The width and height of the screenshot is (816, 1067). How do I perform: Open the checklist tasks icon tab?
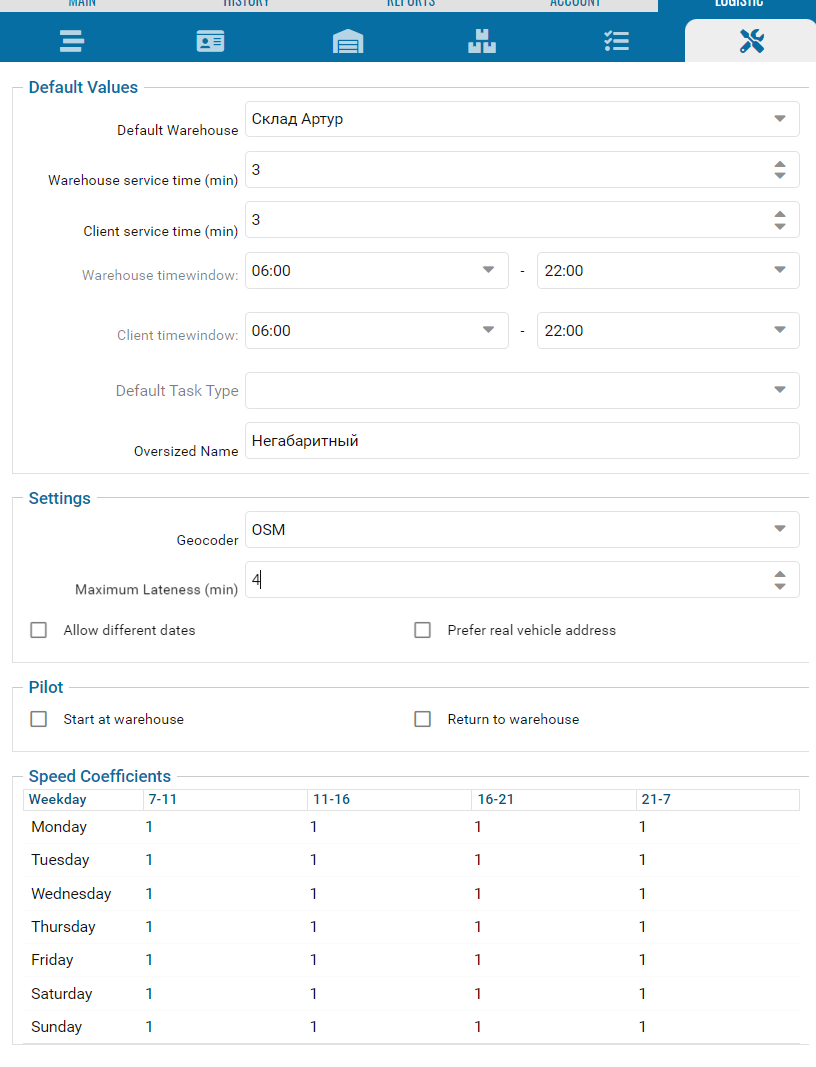[616, 41]
